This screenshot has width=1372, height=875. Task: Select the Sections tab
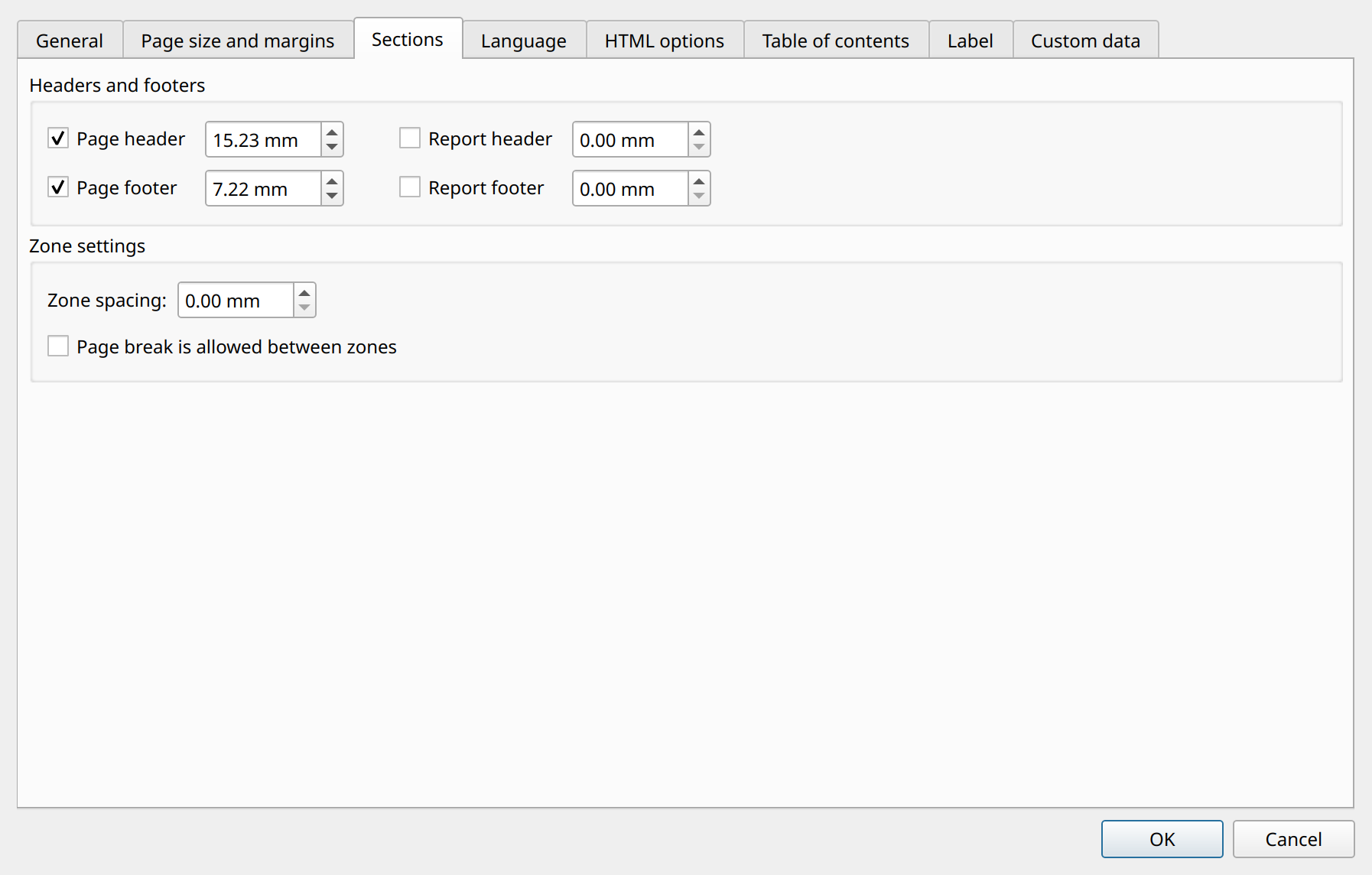coord(408,39)
